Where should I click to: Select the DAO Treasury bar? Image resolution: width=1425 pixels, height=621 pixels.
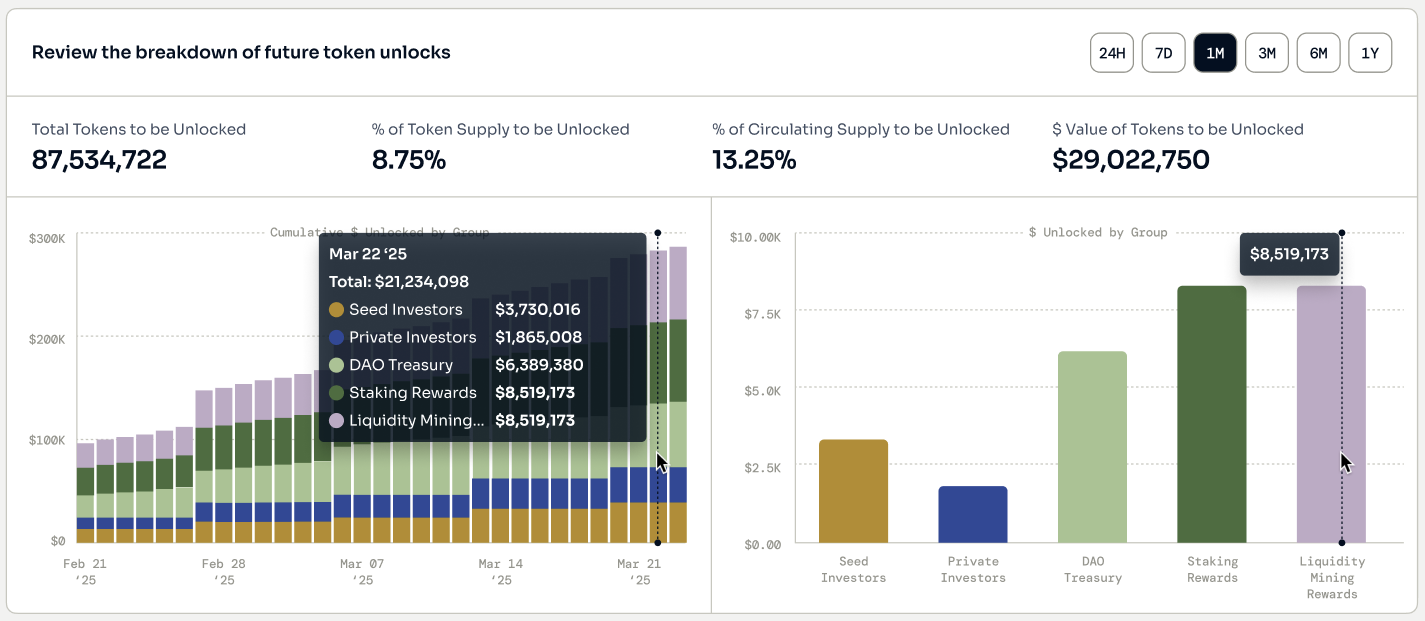1092,447
